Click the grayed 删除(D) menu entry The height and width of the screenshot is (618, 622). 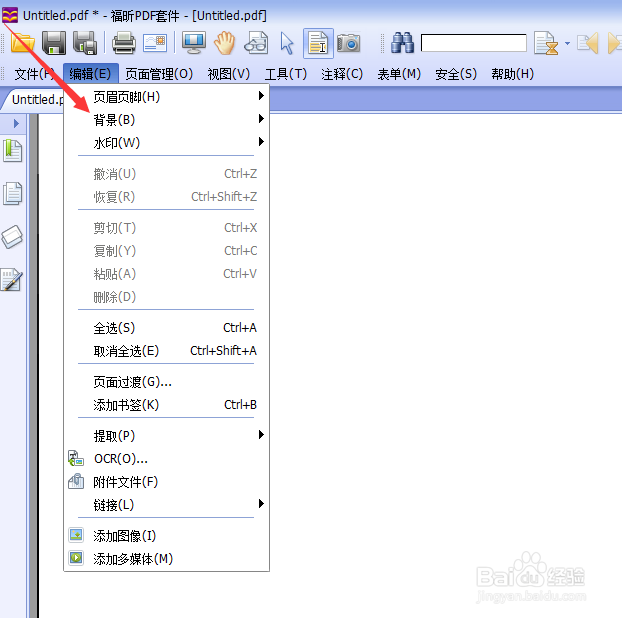pos(167,297)
